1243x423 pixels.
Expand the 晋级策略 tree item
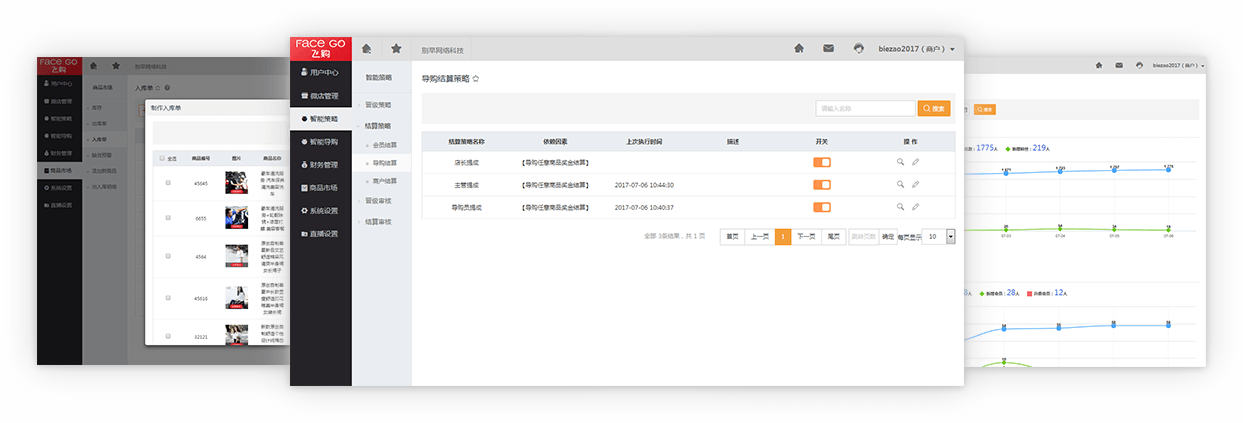[377, 104]
